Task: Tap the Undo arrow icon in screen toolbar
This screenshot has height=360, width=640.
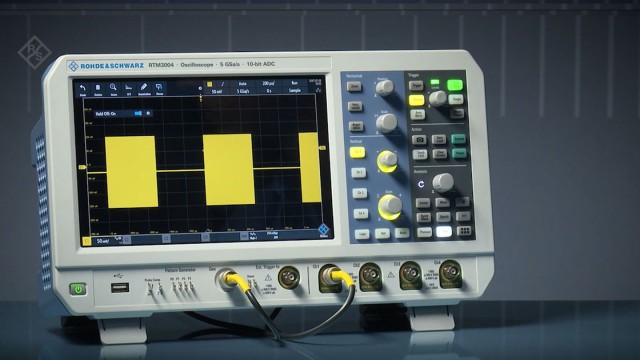Action: [83, 89]
